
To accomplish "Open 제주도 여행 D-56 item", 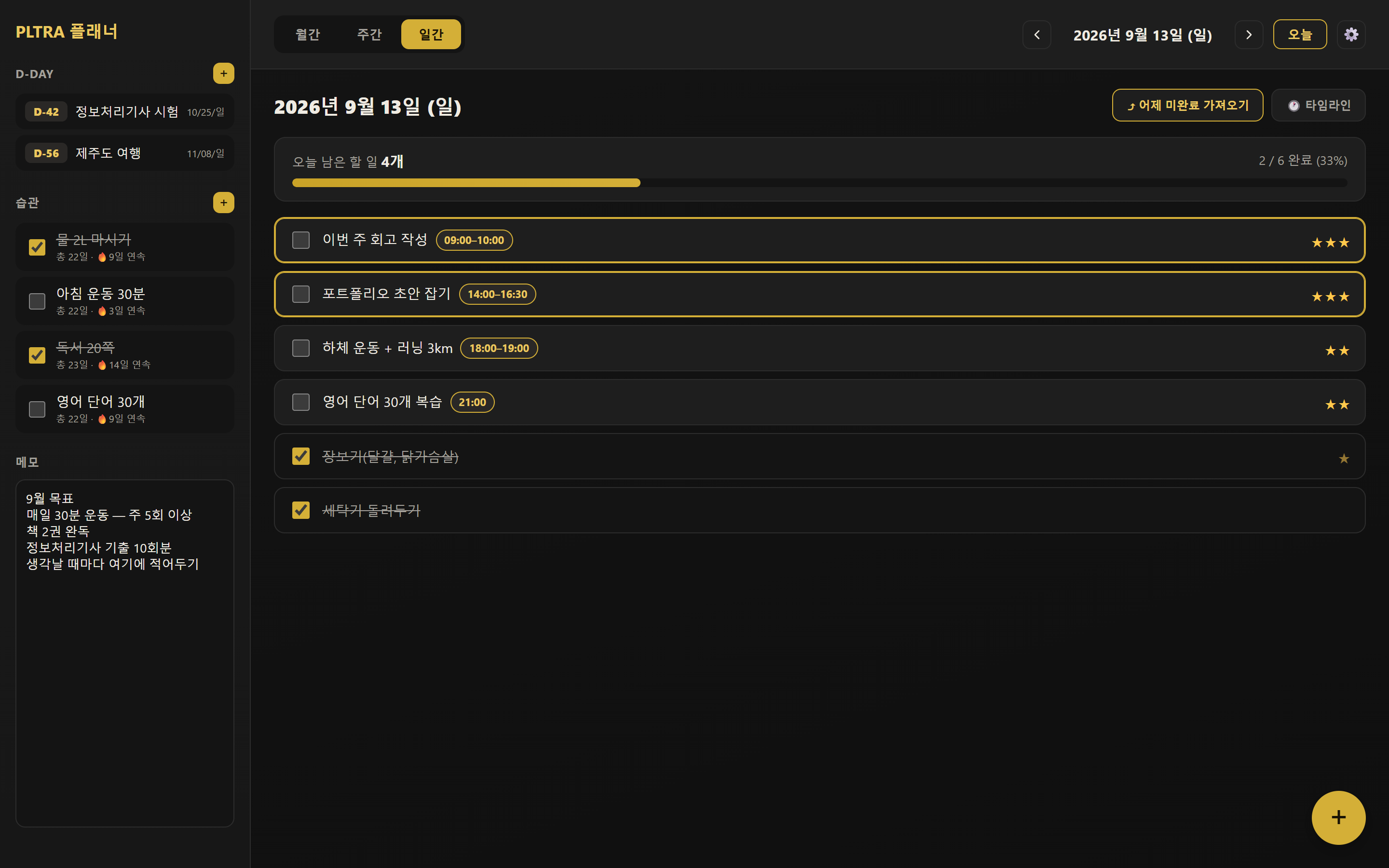I will pyautogui.click(x=124, y=153).
